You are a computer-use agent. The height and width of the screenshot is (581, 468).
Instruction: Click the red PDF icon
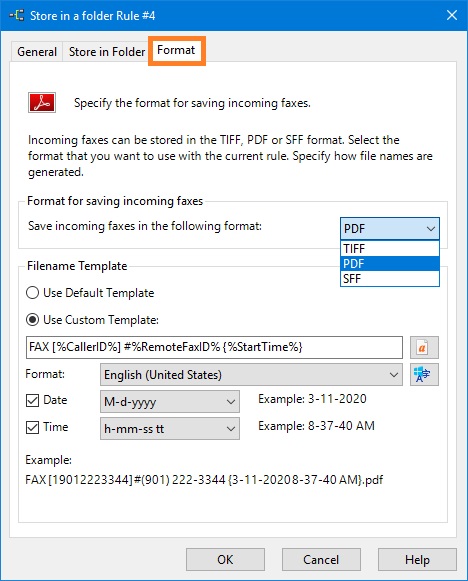[x=42, y=103]
